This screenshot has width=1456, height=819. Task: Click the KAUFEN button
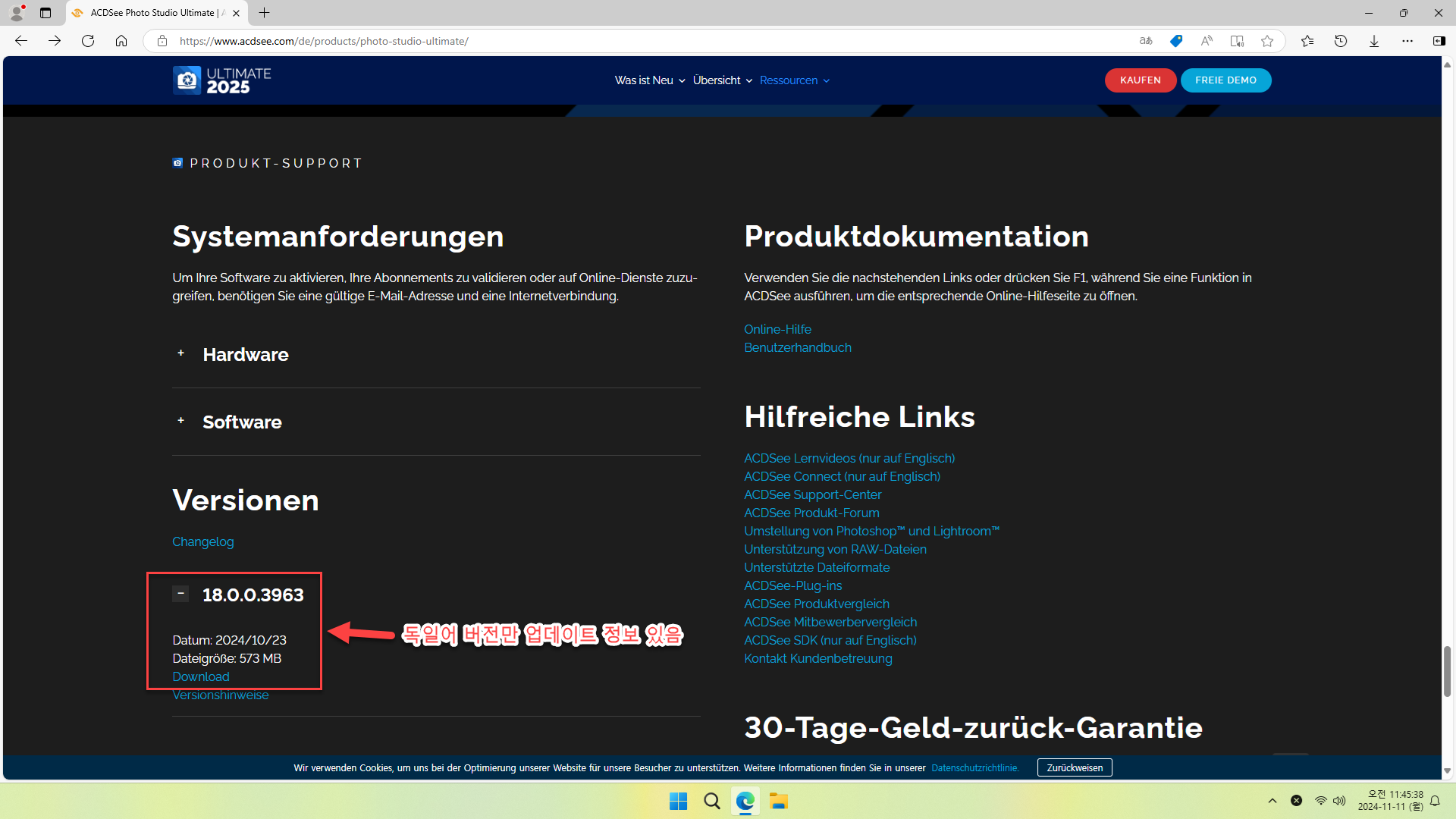click(1141, 80)
